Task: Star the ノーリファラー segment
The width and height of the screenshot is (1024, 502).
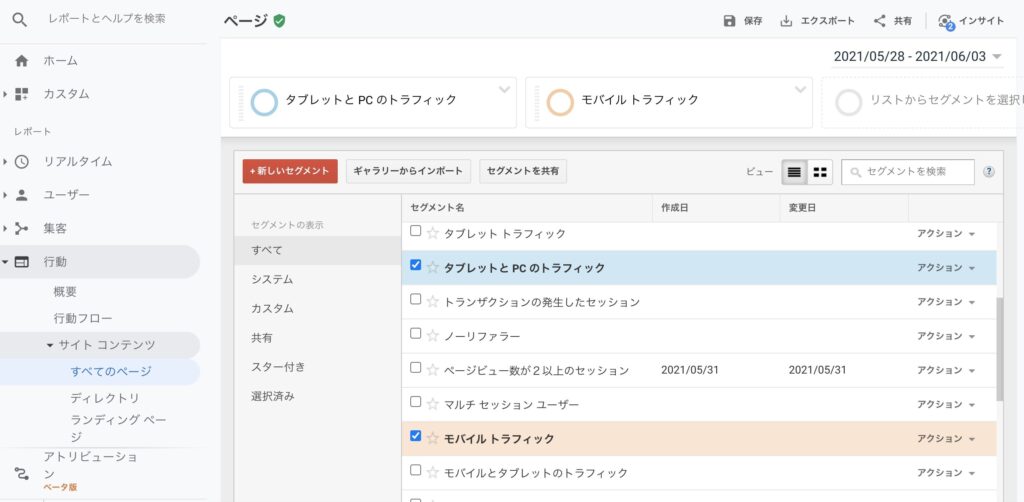Action: tap(432, 336)
